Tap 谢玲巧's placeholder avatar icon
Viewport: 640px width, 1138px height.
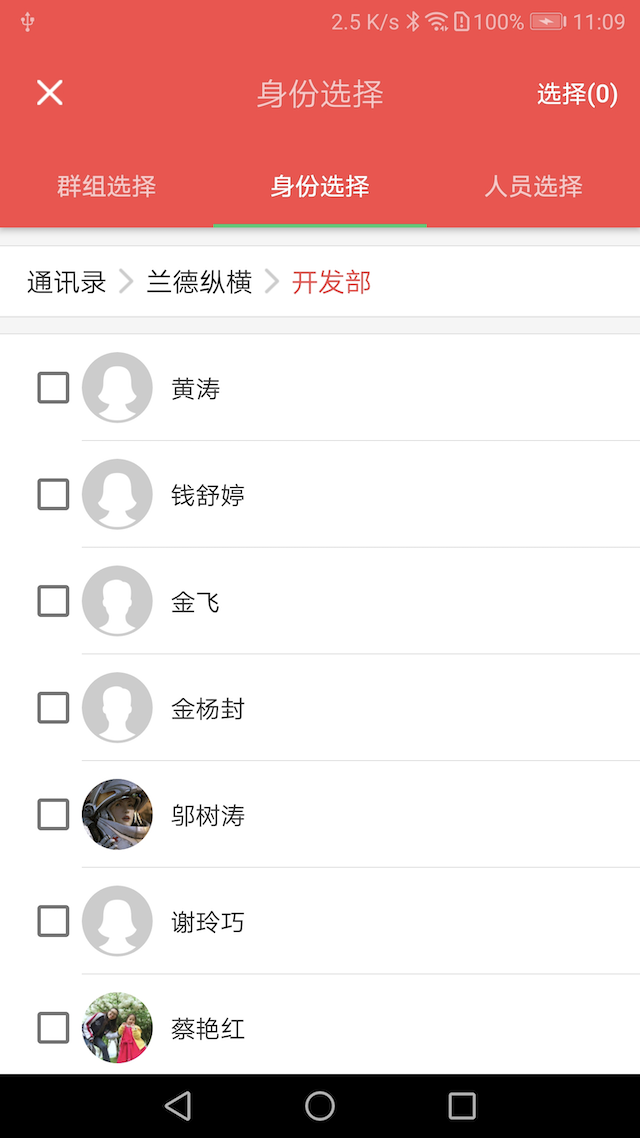coord(117,921)
